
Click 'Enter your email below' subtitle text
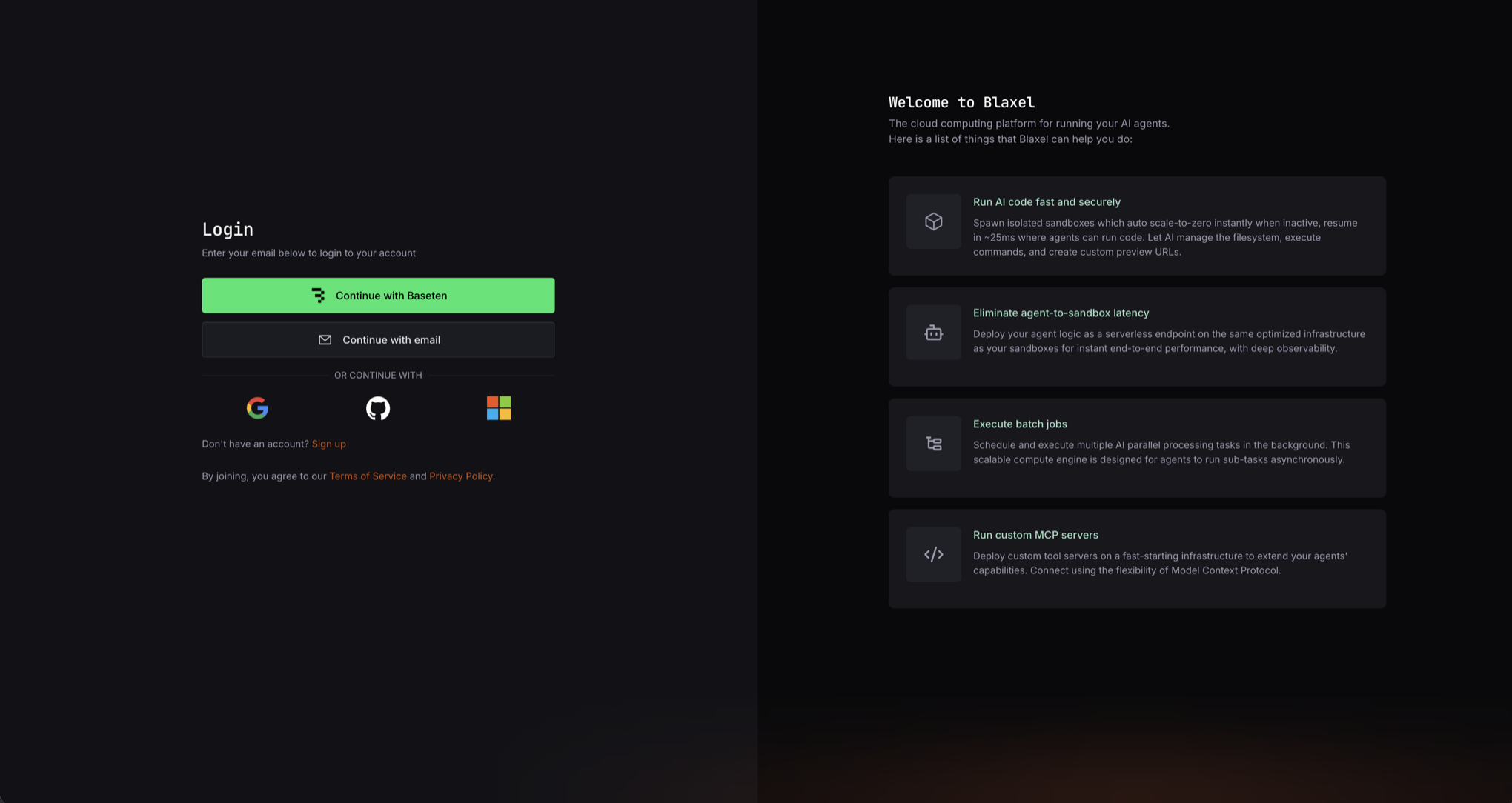tap(308, 253)
